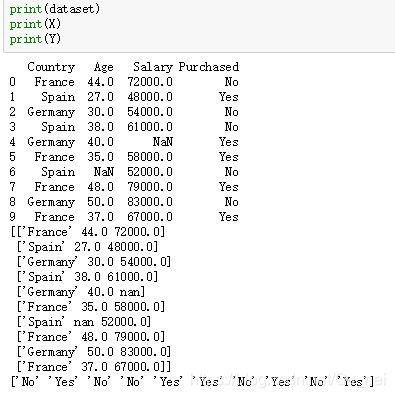The width and height of the screenshot is (395, 398).
Task: Click Salary 52000.0 in dataframe row 6
Action: (150, 172)
